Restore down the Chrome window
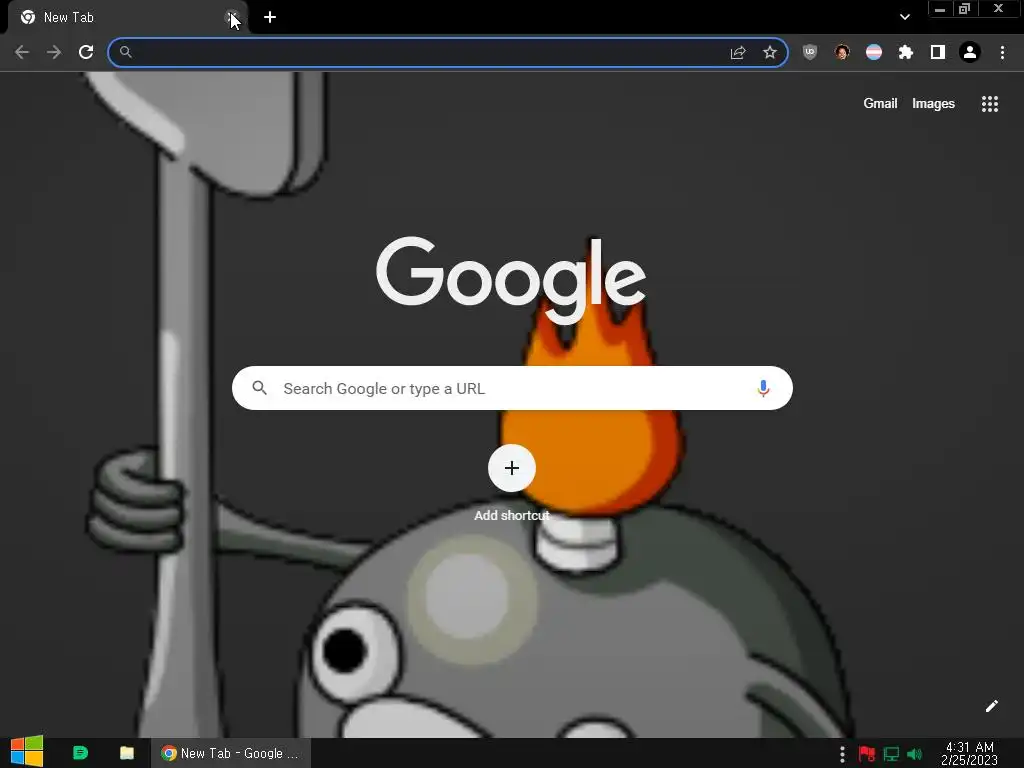The image size is (1024, 768). tap(964, 9)
